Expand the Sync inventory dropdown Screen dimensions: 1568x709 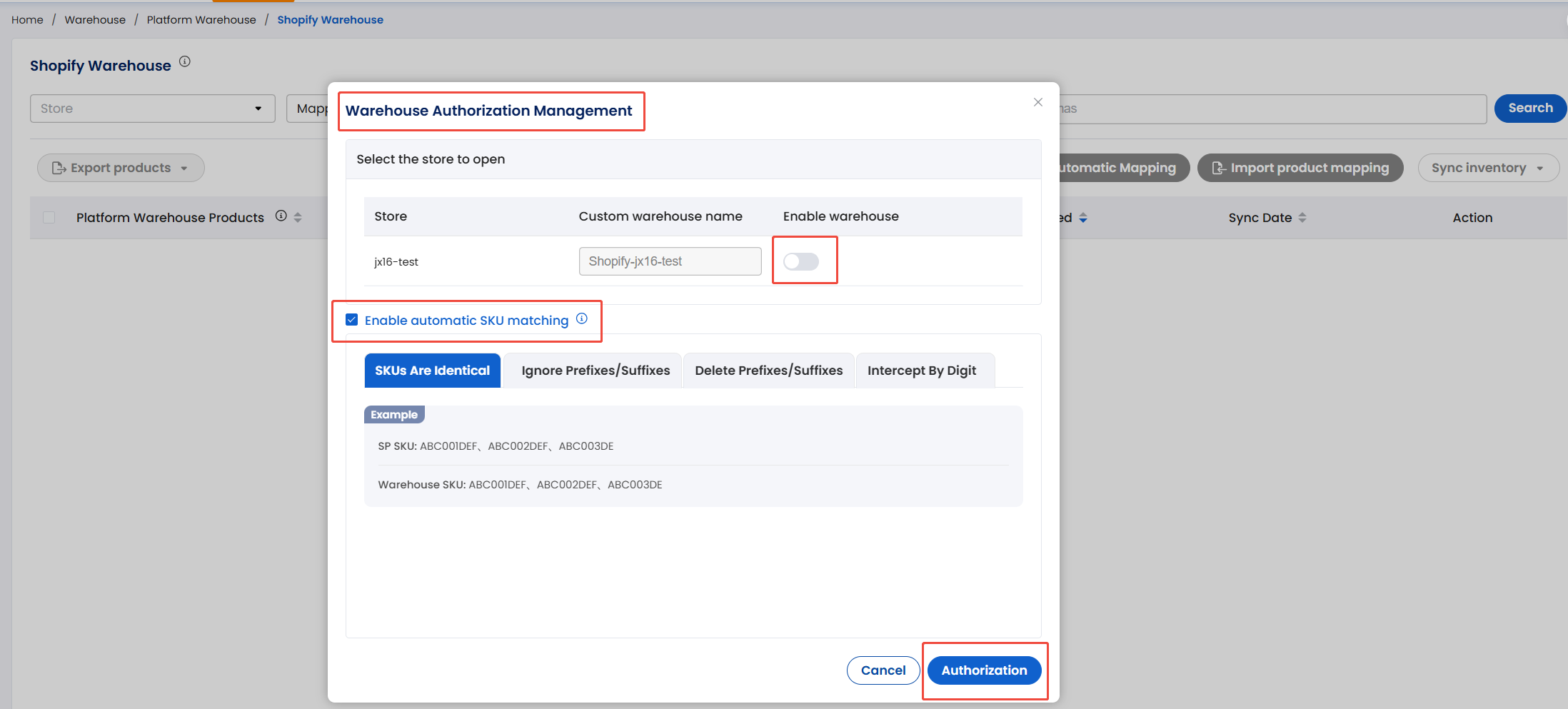click(1540, 169)
